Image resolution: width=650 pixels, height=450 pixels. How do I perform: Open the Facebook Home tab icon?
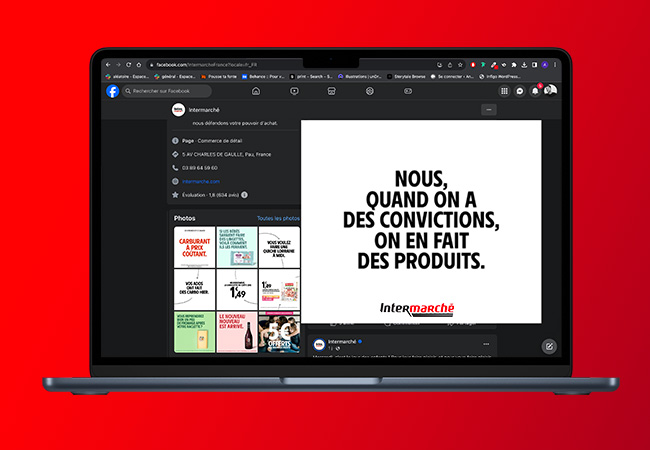pos(256,91)
